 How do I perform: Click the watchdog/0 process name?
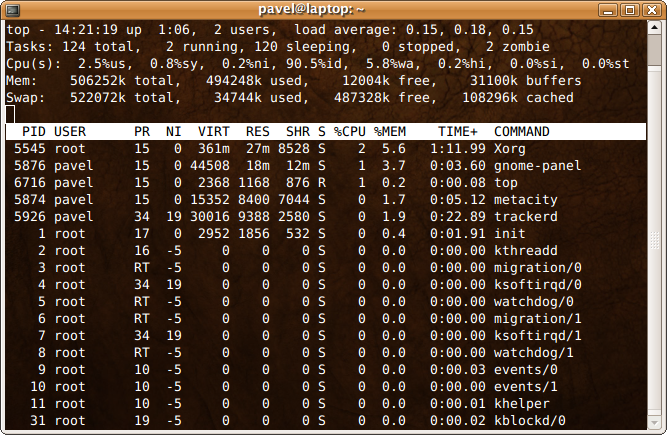click(x=534, y=302)
